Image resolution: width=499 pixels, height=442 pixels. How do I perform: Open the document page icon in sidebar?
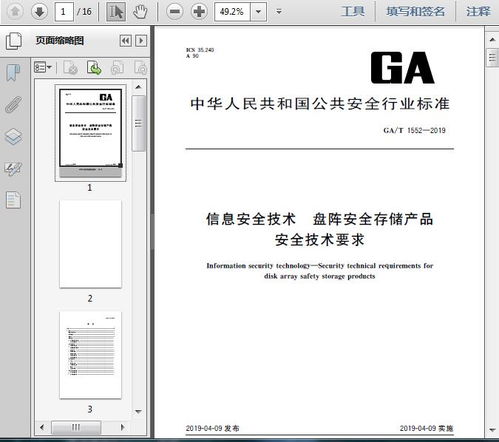[x=13, y=200]
